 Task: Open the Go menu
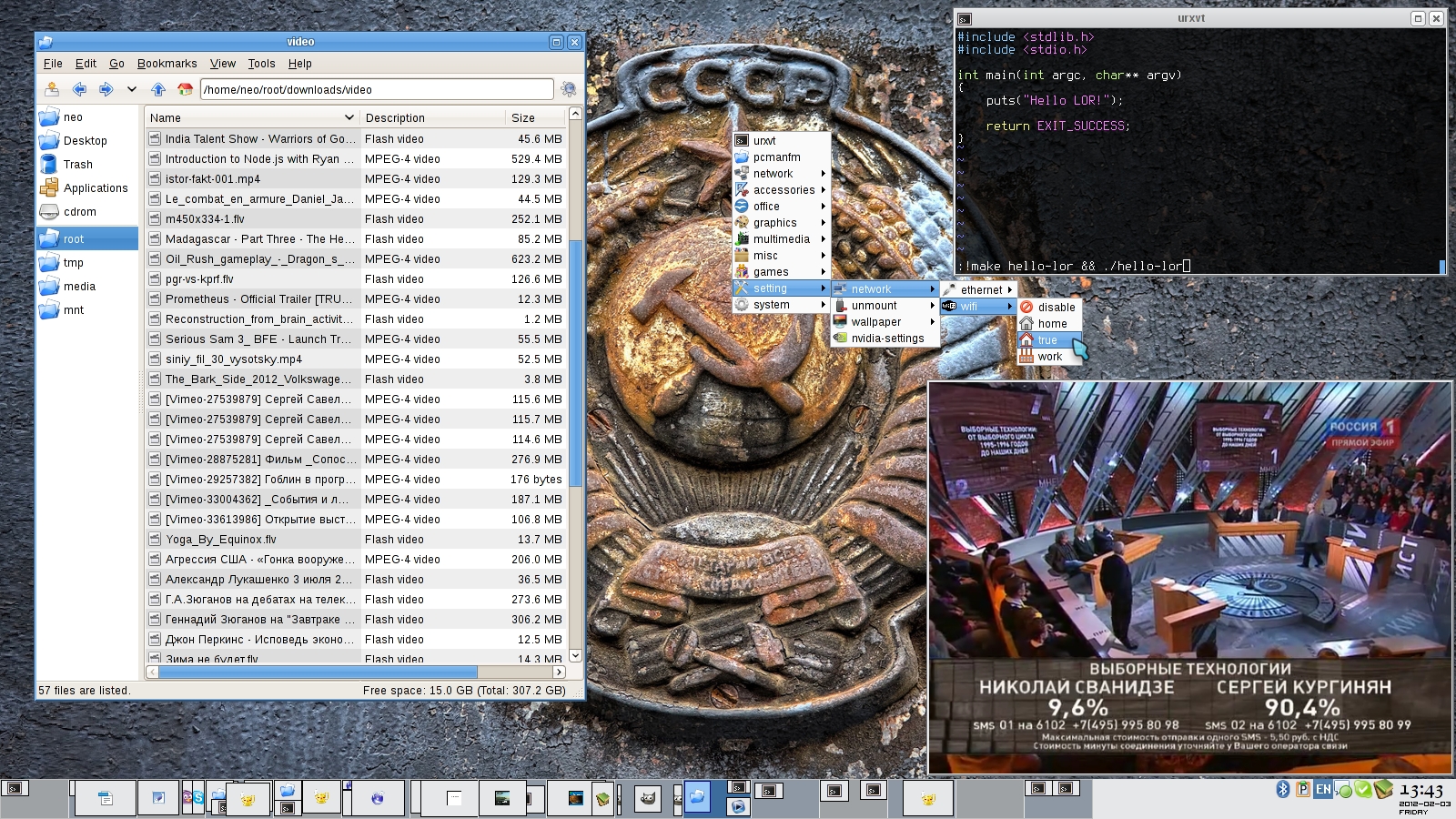(x=116, y=64)
